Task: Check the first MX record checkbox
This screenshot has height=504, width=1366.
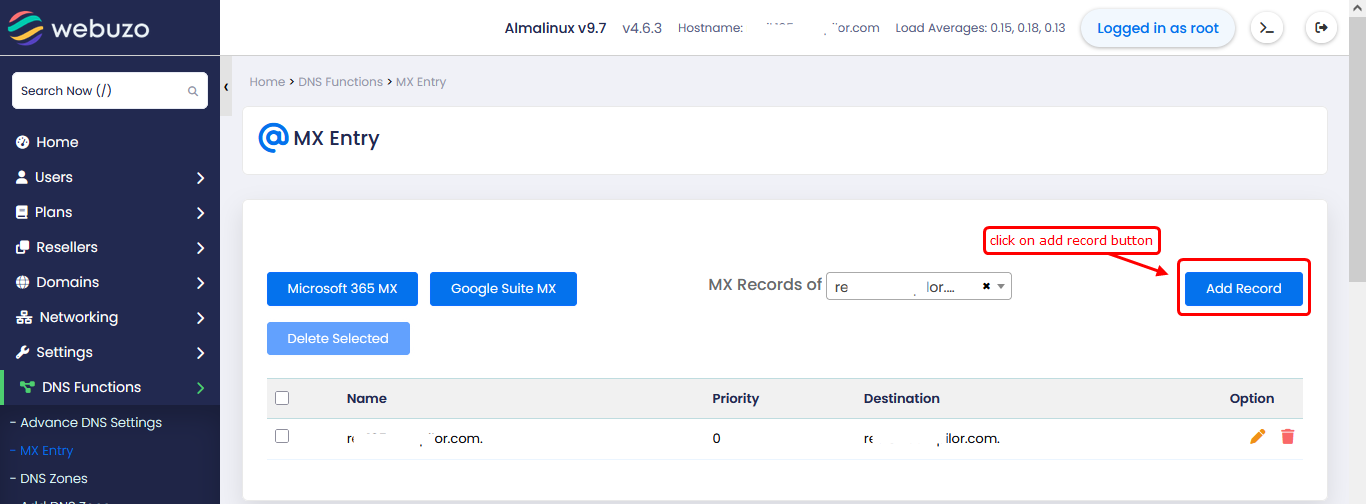Action: pos(282,437)
